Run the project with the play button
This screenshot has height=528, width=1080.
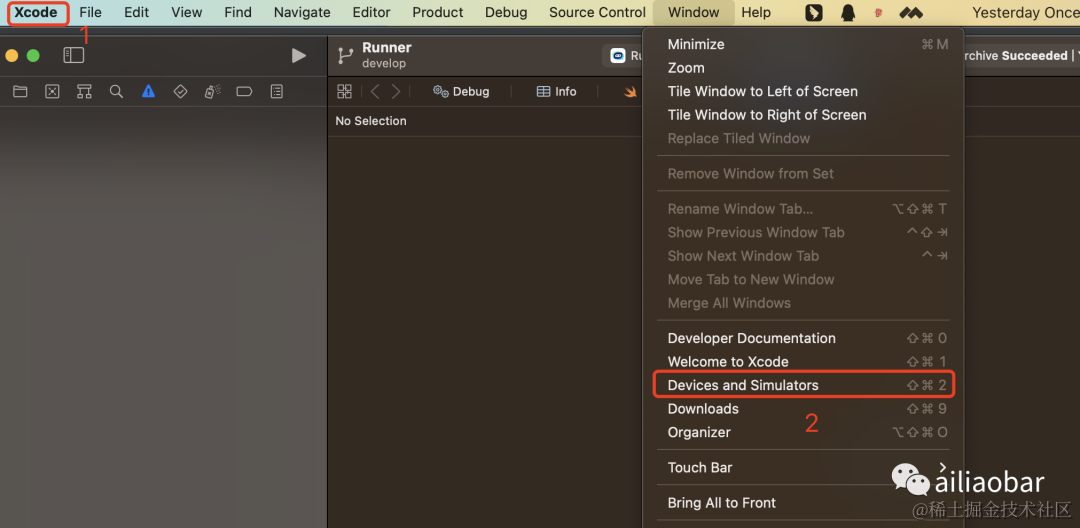click(298, 56)
